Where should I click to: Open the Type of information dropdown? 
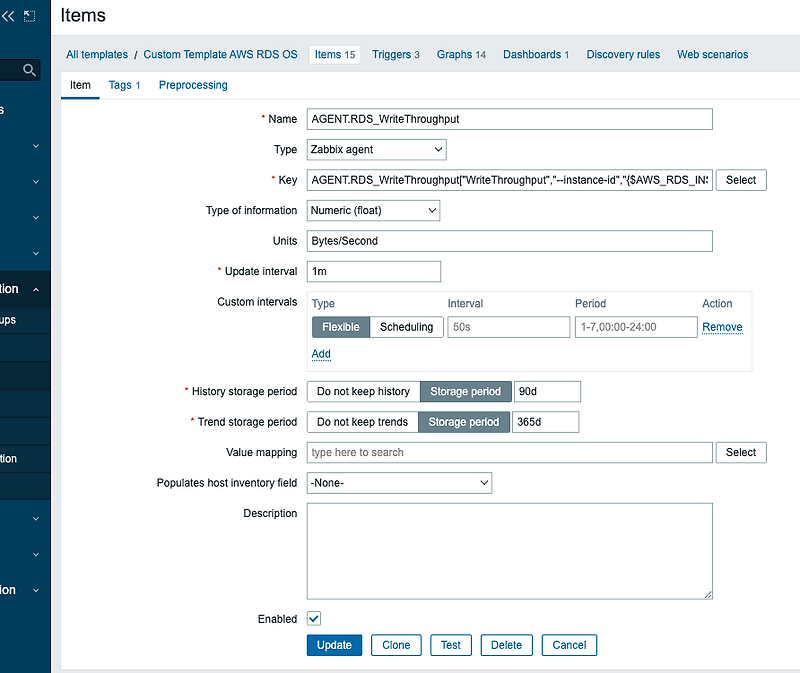[x=373, y=210]
